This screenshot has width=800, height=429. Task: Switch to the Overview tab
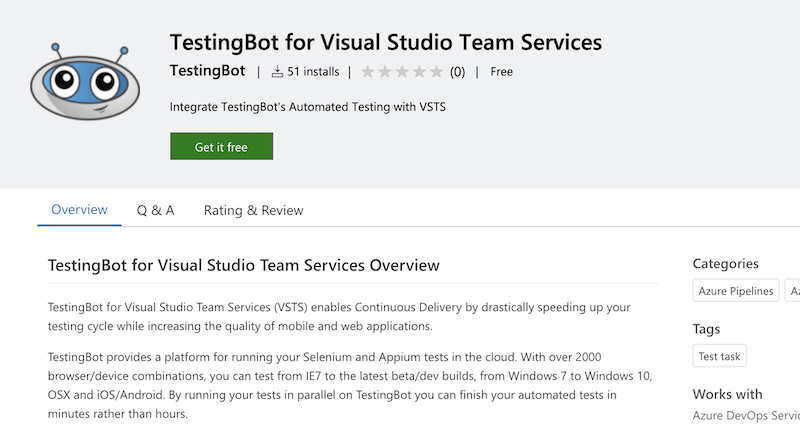click(x=79, y=210)
